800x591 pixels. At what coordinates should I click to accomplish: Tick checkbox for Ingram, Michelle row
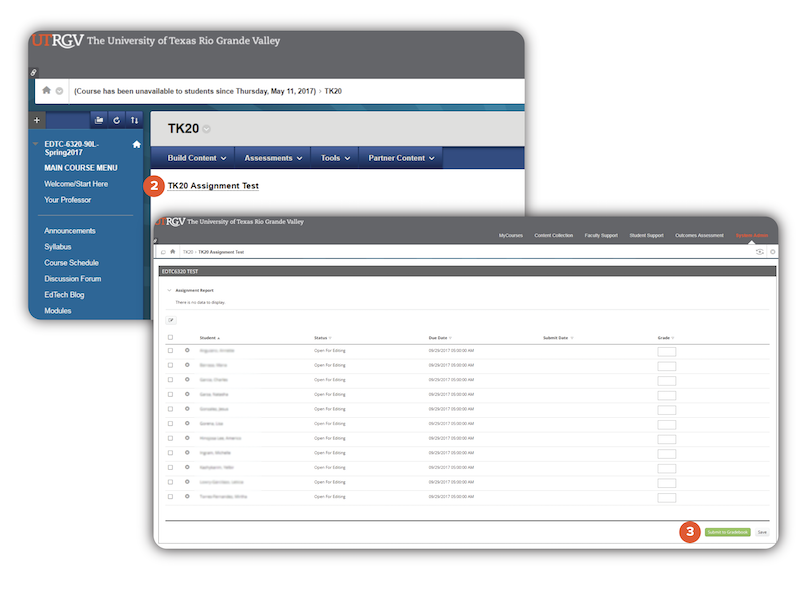pos(170,453)
